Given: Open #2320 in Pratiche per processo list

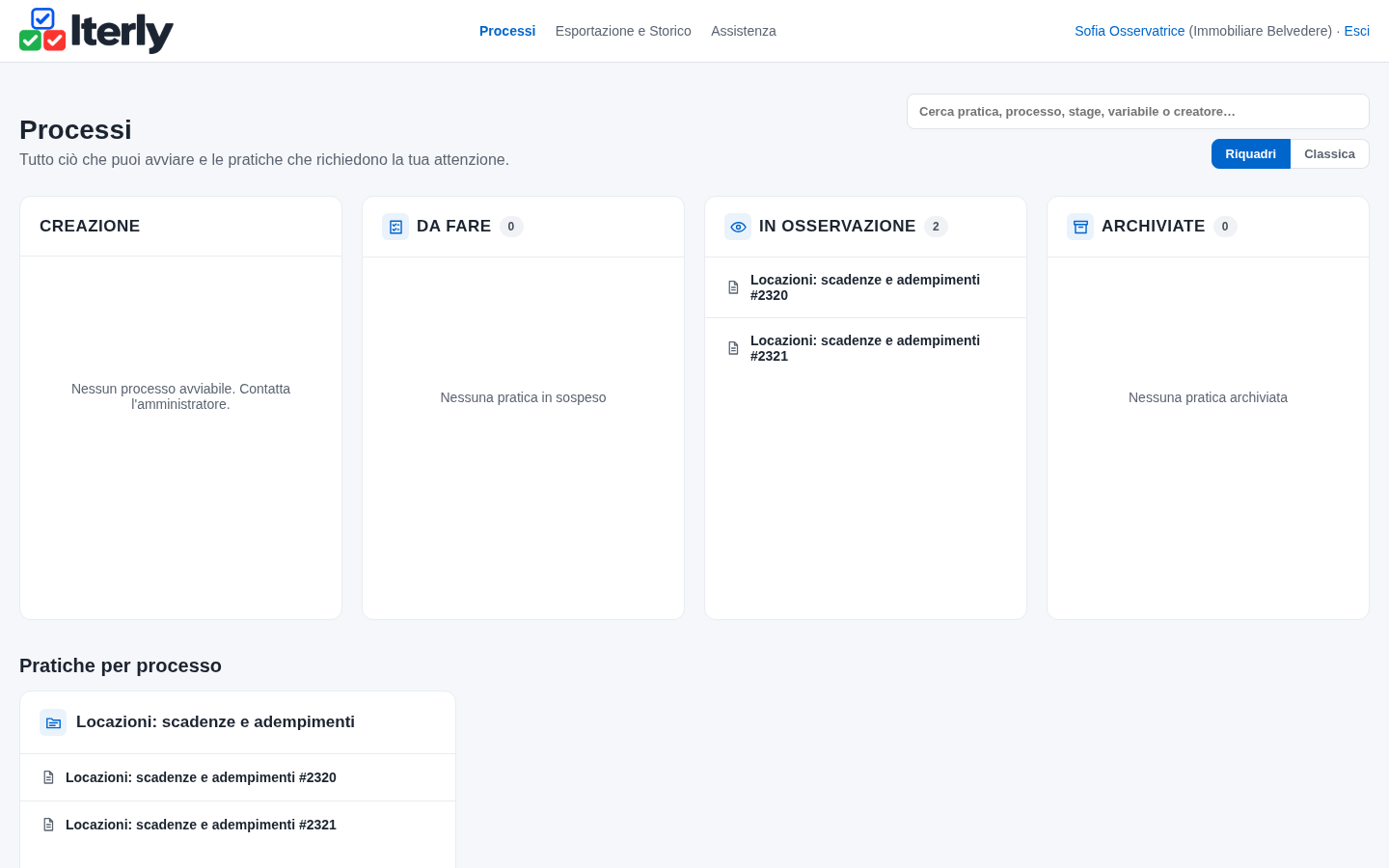Looking at the screenshot, I should coord(237,777).
